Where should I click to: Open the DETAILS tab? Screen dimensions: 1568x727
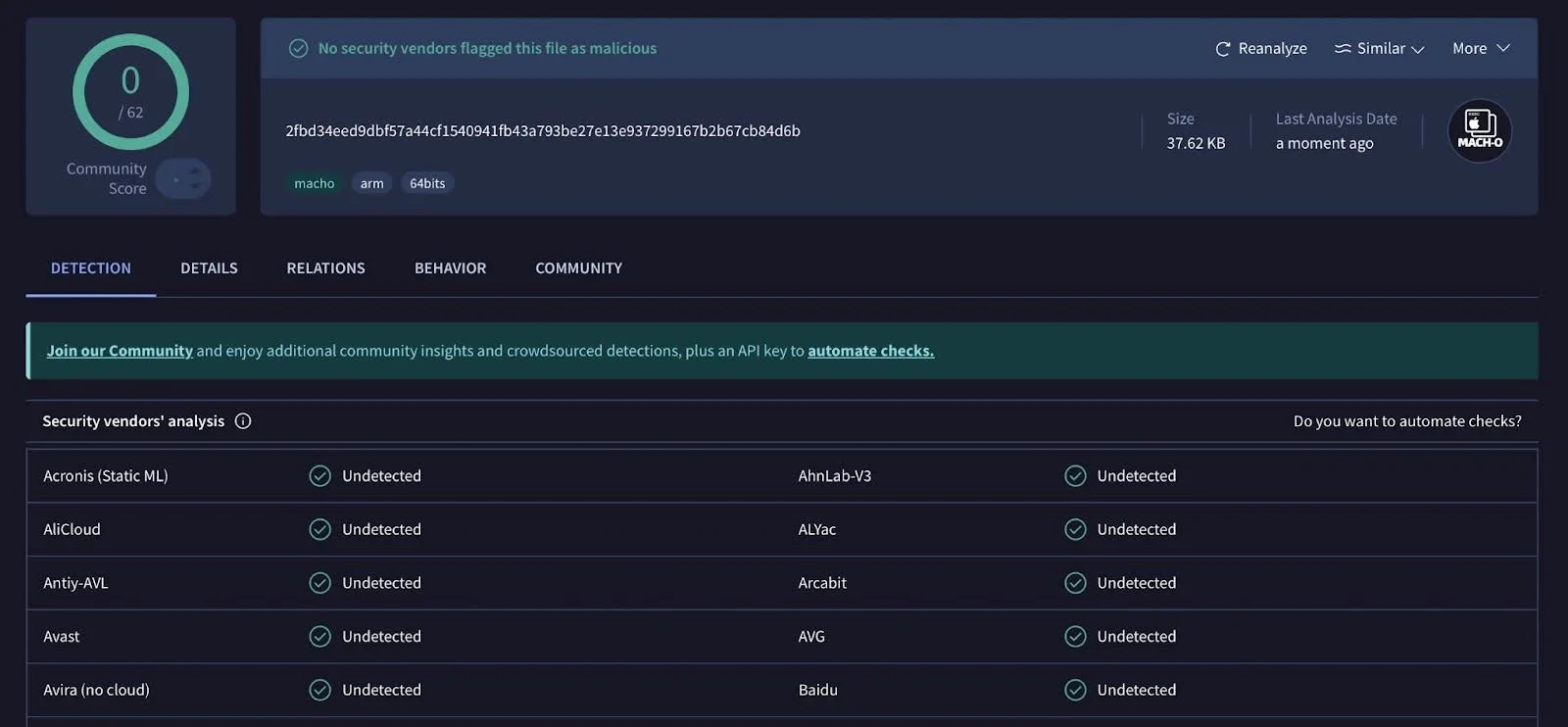(209, 267)
